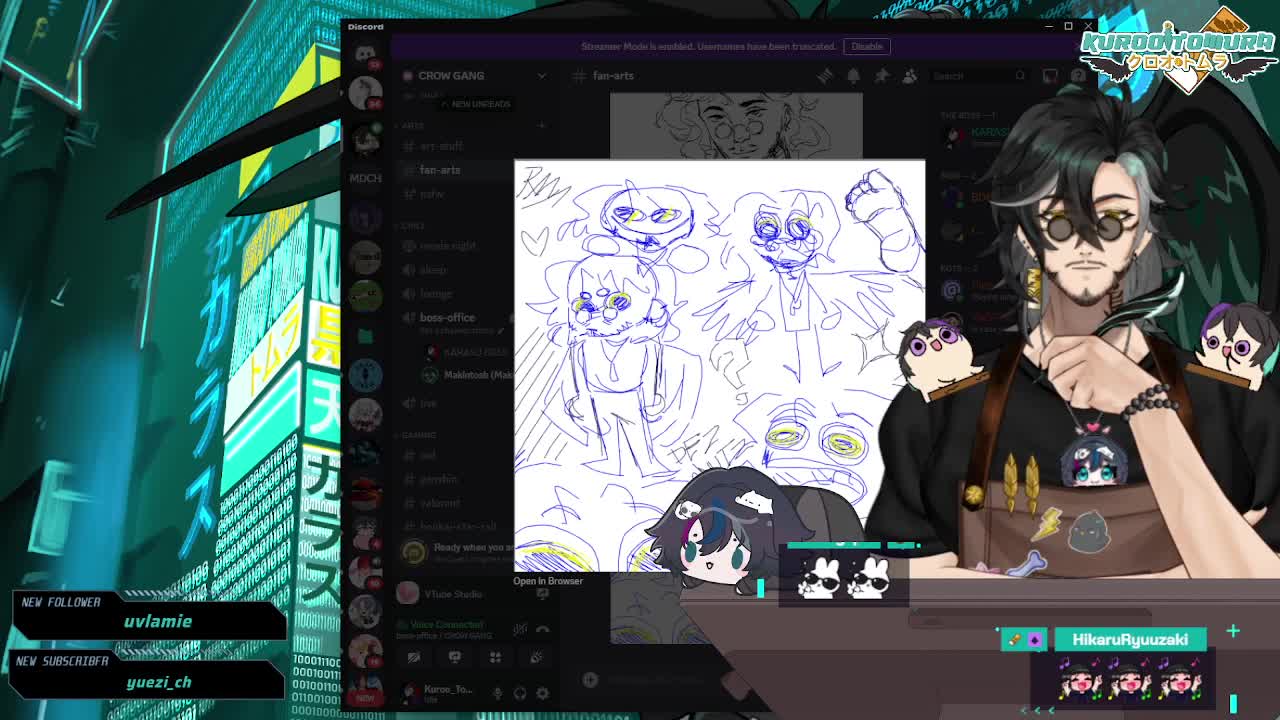This screenshot has width=1280, height=720.
Task: Open soundboard icon
Action: pyautogui.click(x=536, y=657)
